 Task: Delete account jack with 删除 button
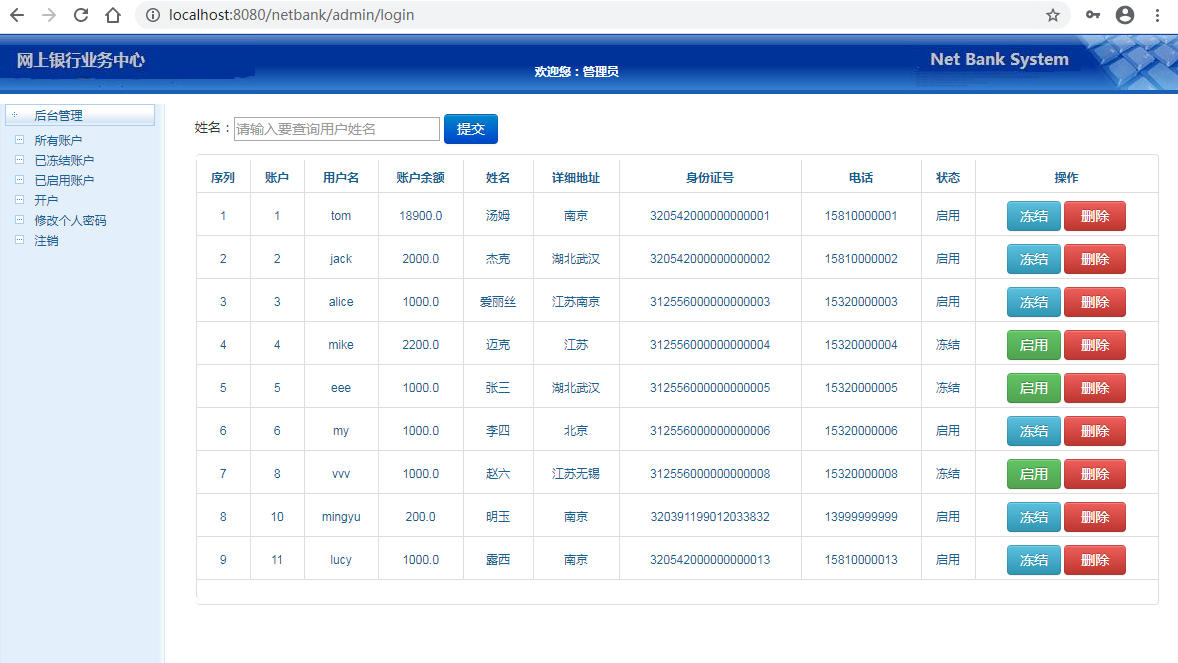(1094, 258)
